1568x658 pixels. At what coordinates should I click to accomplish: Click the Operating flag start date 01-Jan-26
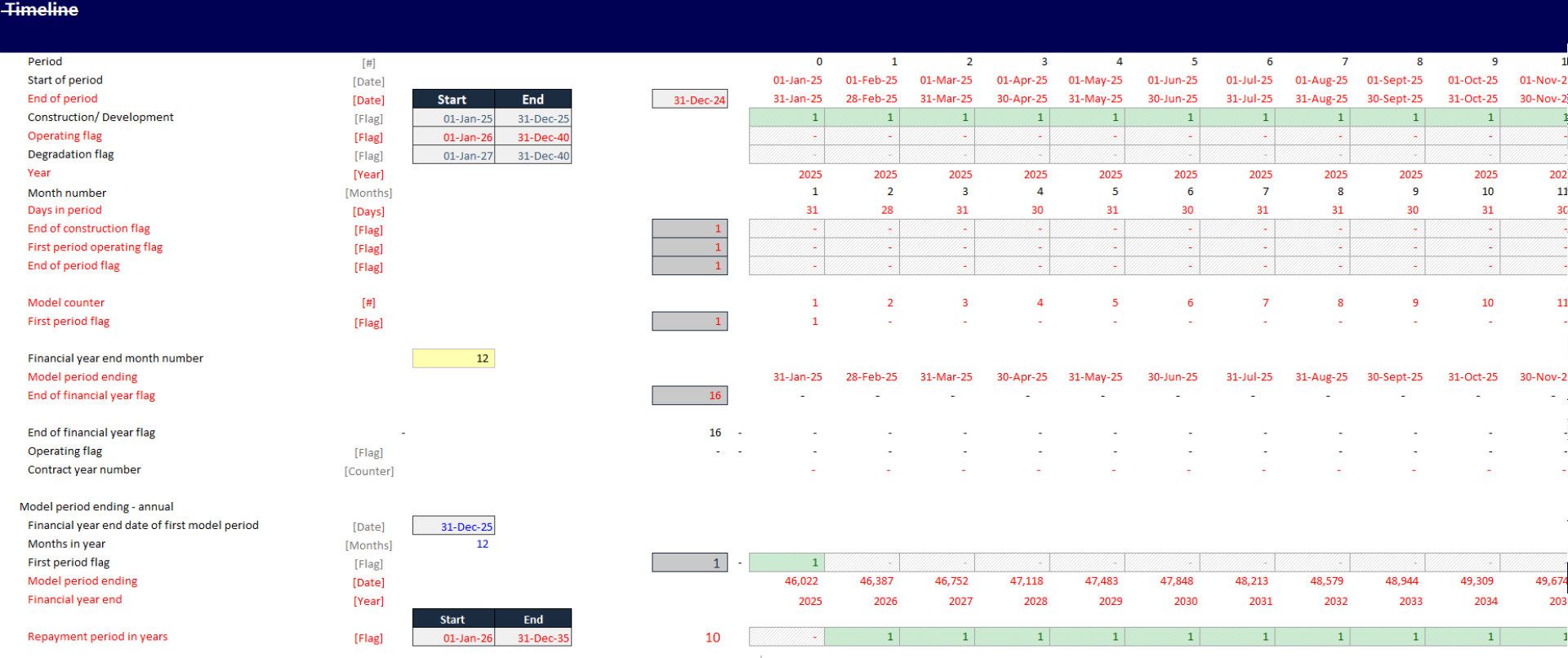click(x=454, y=137)
